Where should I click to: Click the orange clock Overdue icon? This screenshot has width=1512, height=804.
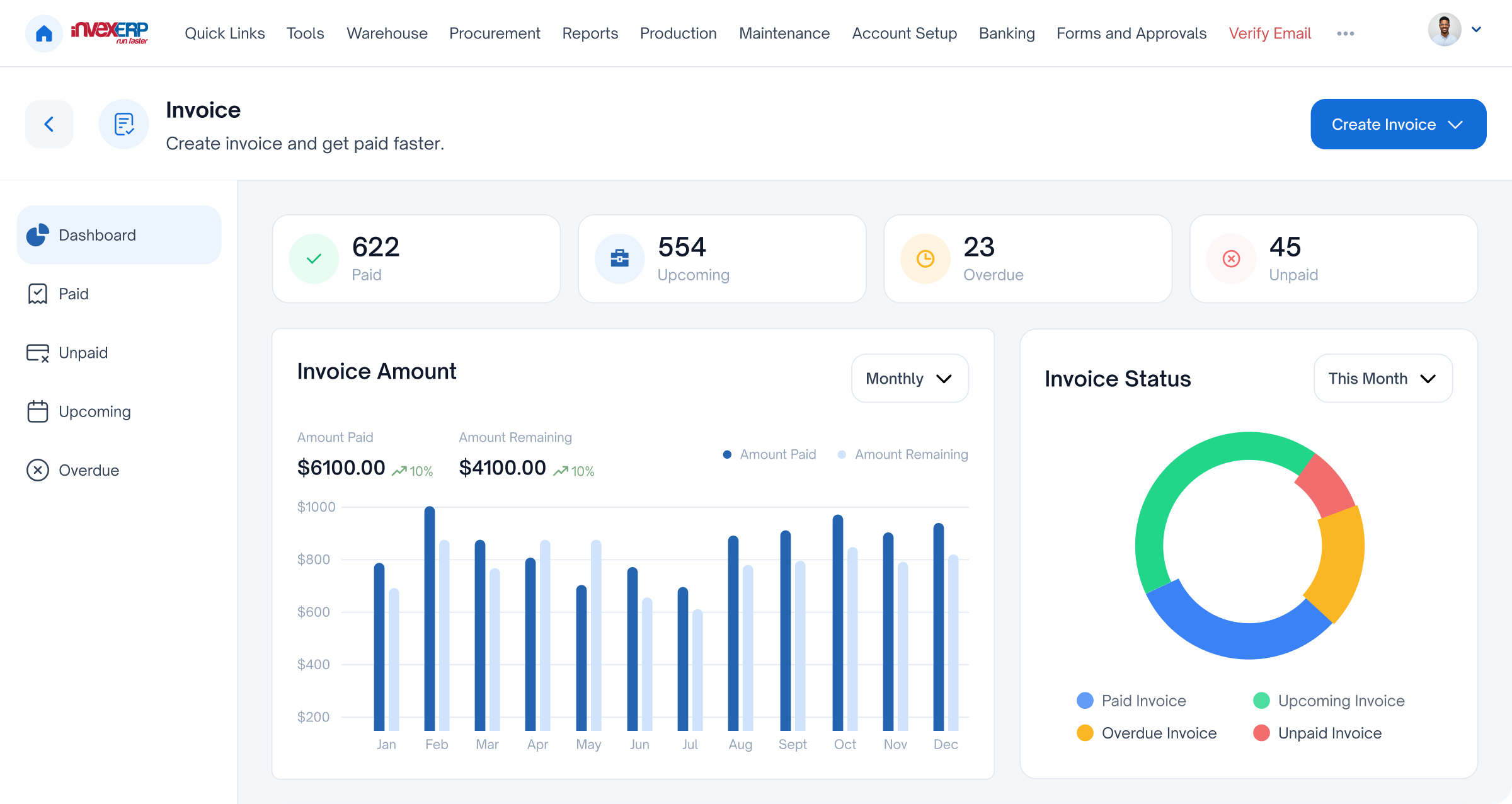click(925, 258)
